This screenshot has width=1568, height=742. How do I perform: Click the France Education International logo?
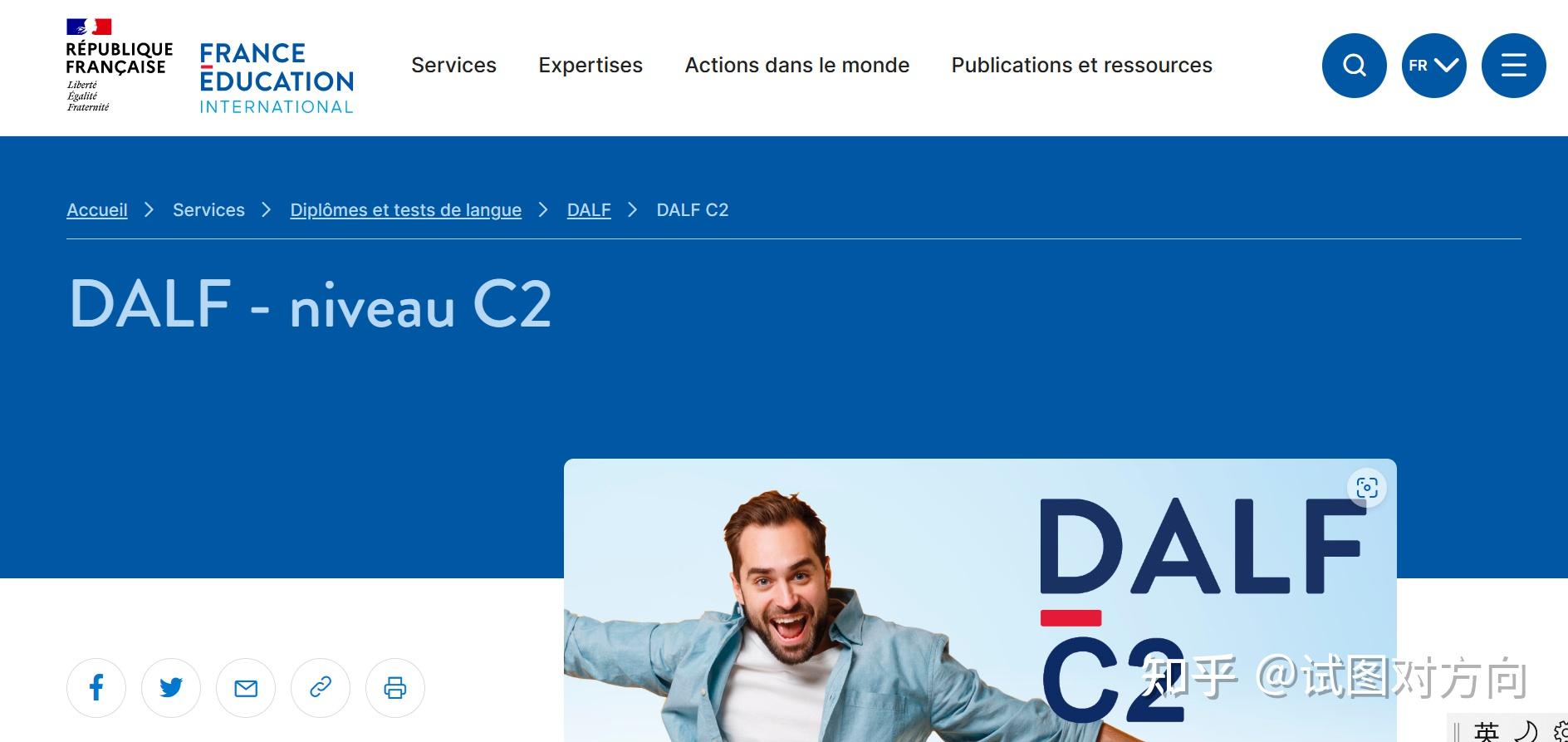(277, 78)
